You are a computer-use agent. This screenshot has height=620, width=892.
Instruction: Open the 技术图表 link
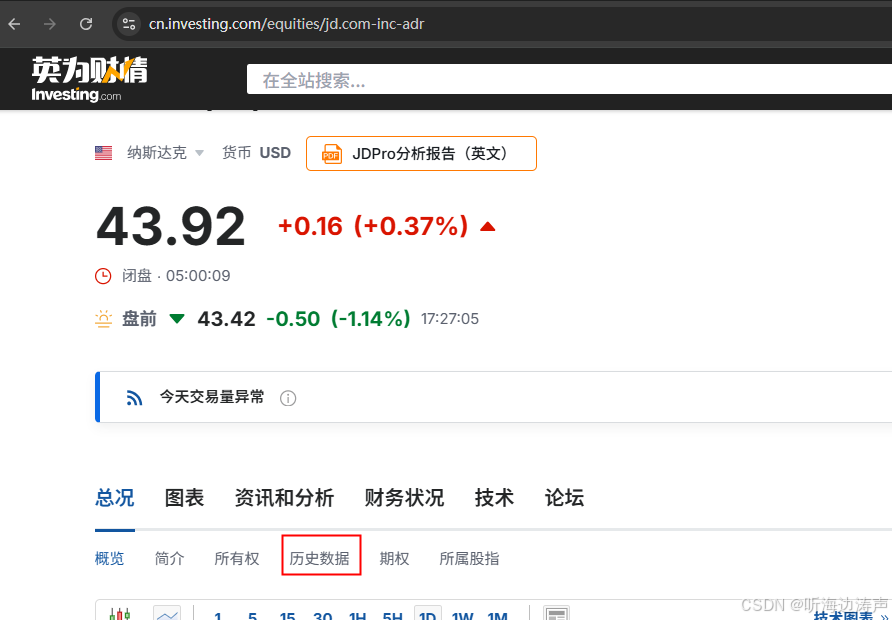pos(850,616)
